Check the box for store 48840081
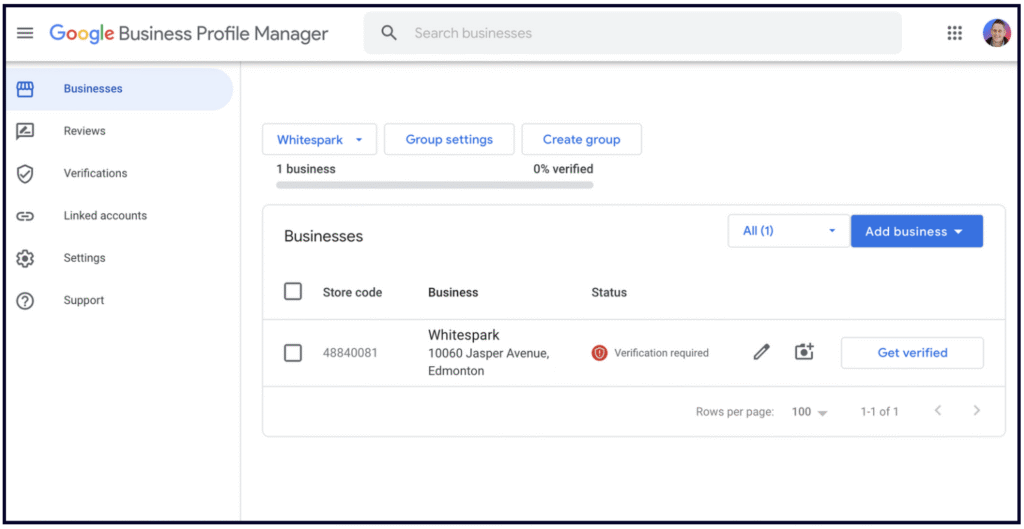1024x529 pixels. pos(293,353)
